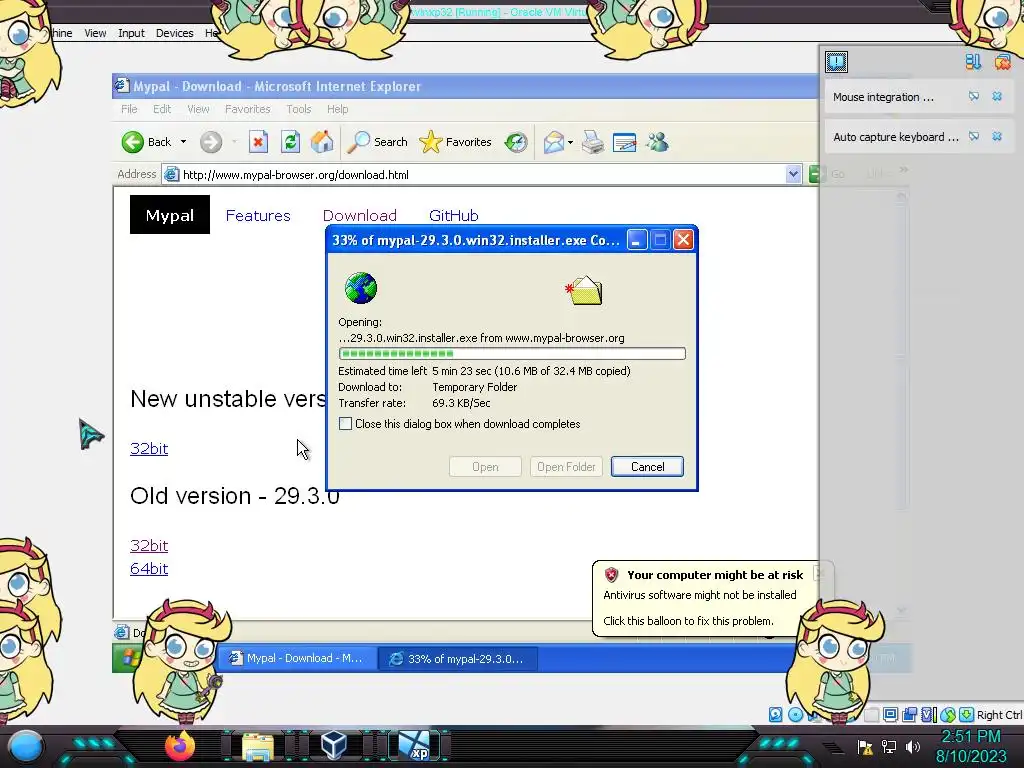
Task: Open IE Search pane
Action: tap(377, 142)
